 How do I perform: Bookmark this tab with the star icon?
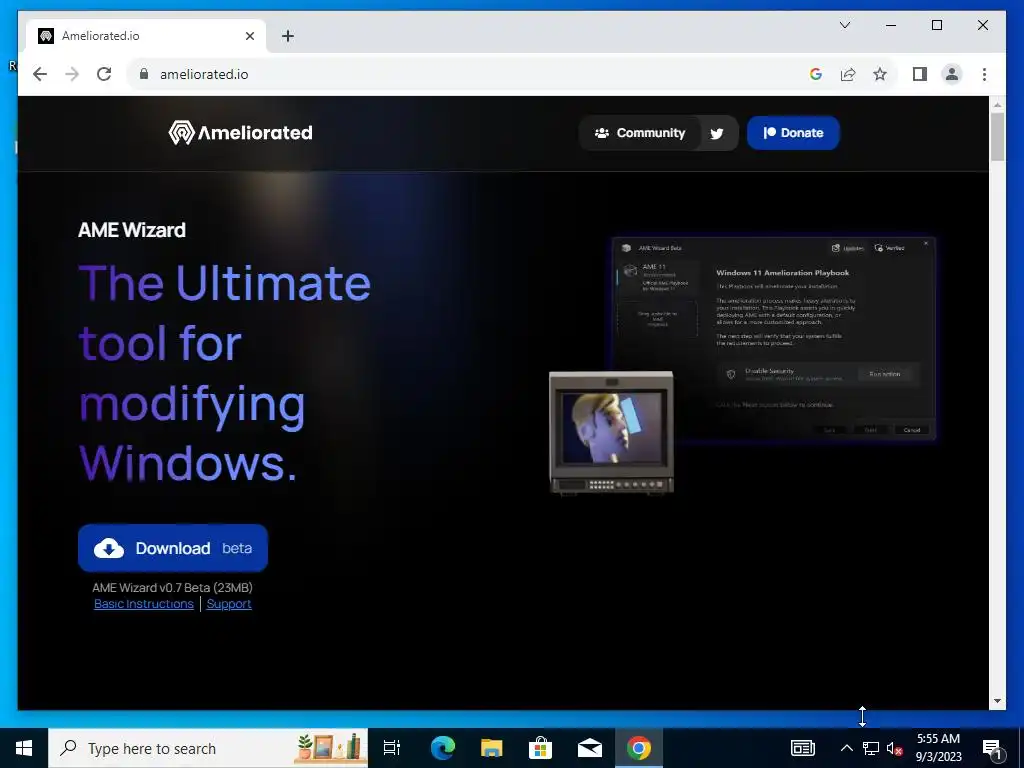(x=880, y=74)
